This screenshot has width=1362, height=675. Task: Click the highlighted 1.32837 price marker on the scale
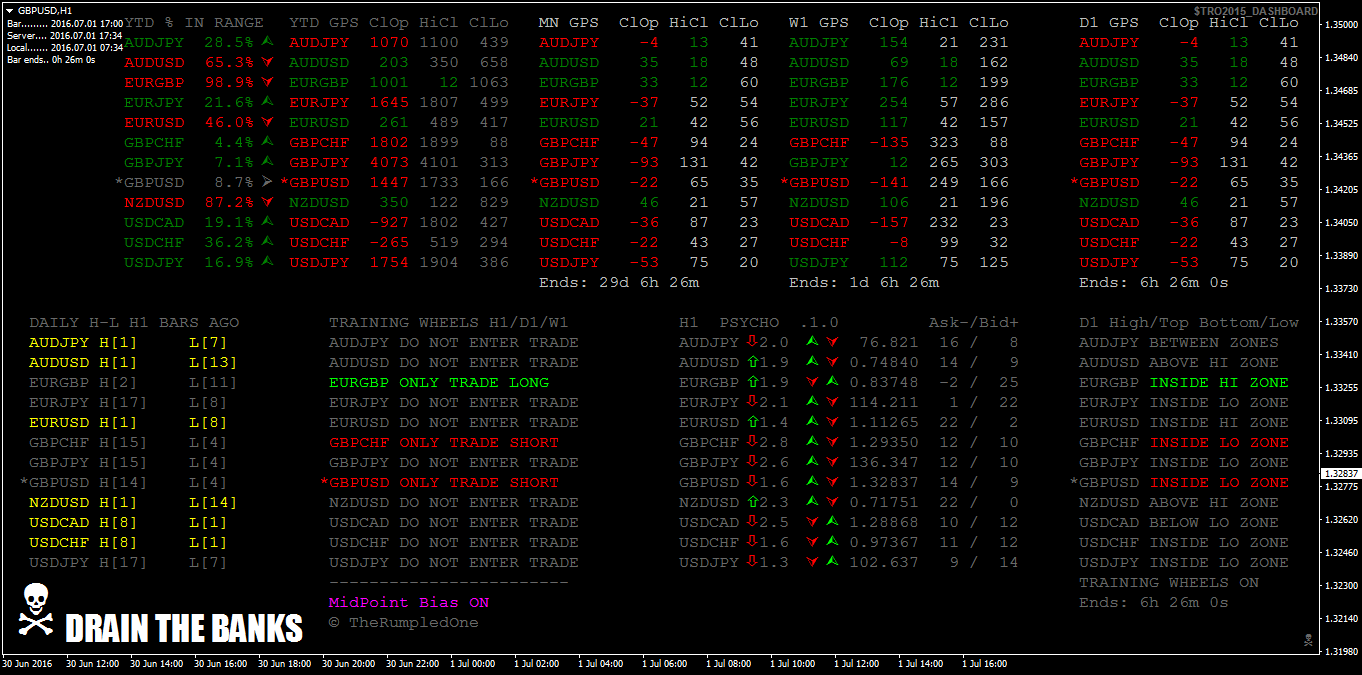[1340, 474]
